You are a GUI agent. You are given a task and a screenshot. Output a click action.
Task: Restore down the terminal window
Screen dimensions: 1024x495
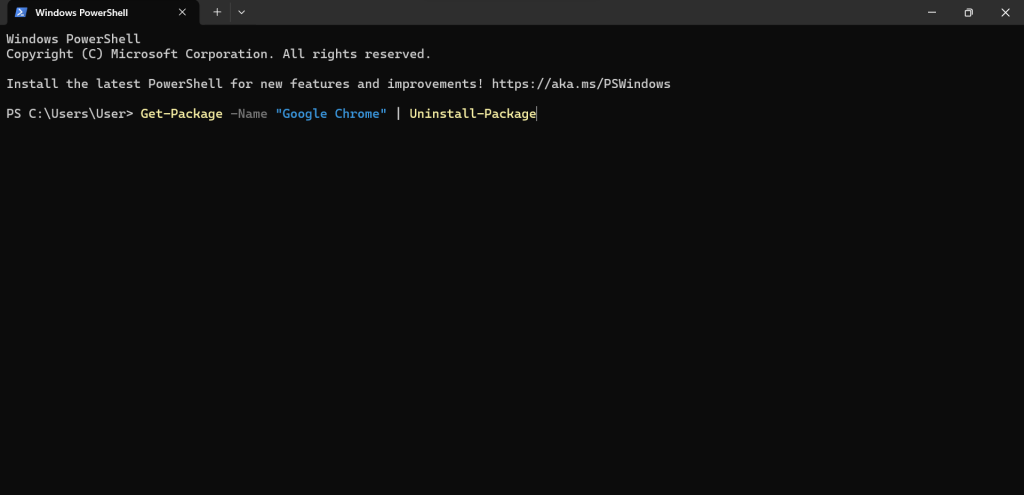(x=968, y=12)
